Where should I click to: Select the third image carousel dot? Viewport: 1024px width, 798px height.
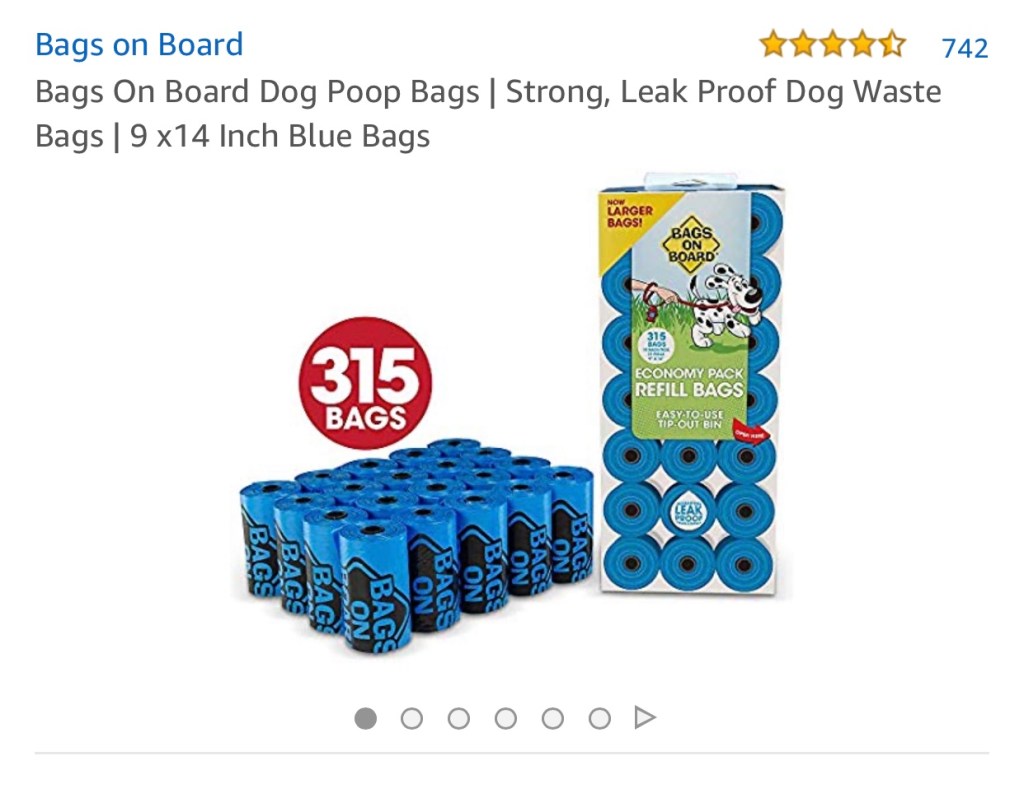(x=459, y=718)
